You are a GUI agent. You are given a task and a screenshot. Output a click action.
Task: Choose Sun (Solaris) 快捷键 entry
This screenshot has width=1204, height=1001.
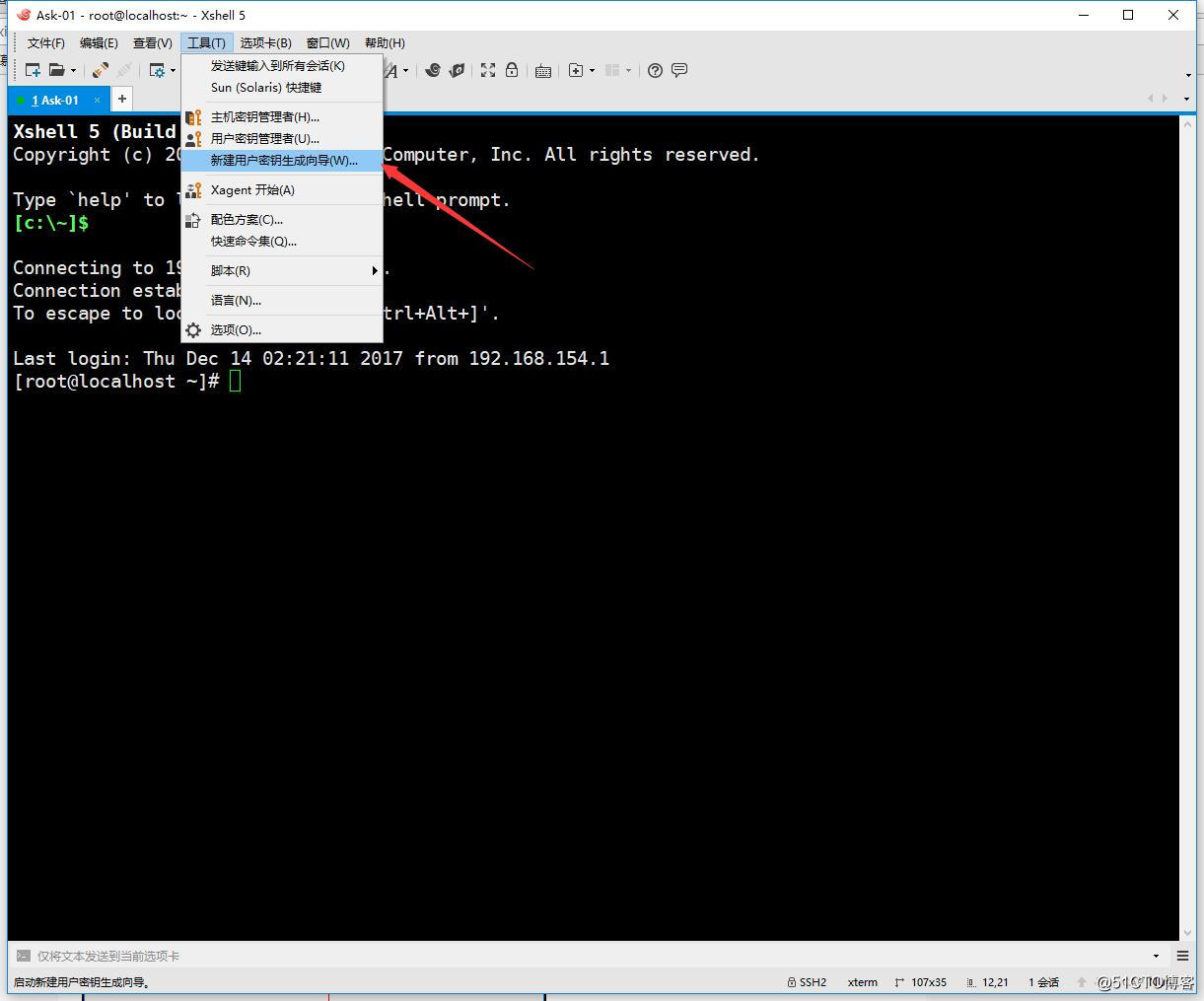(x=282, y=88)
